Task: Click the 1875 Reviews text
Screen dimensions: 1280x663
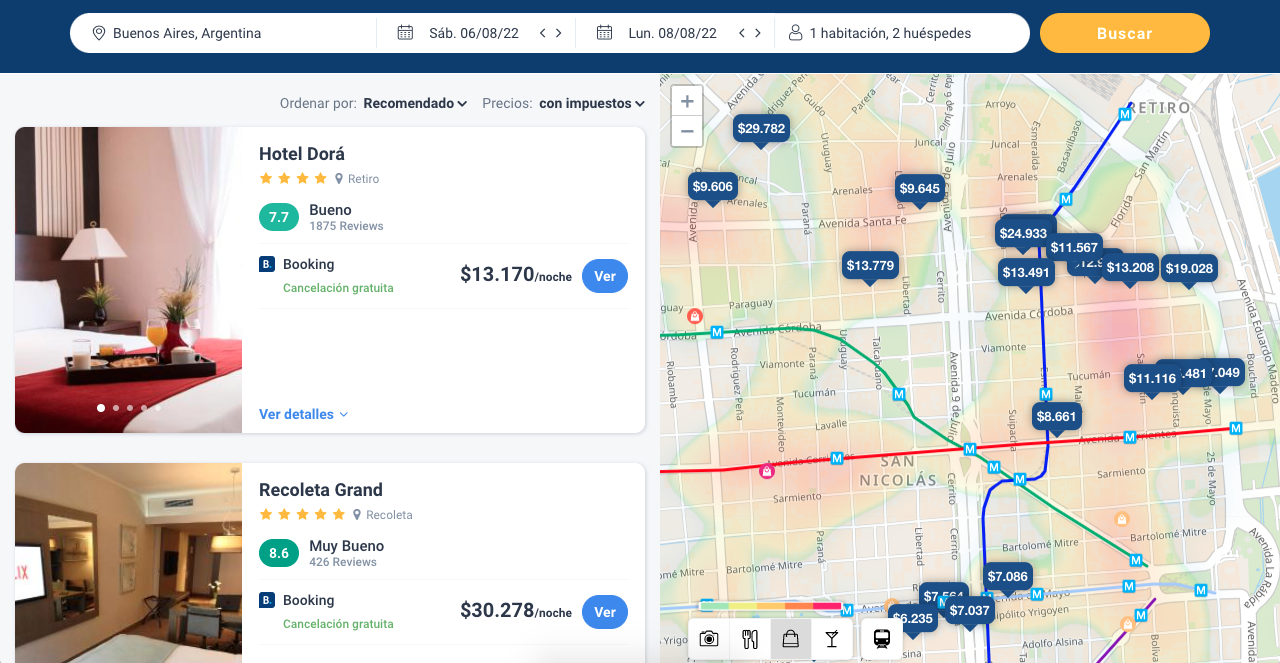Action: (x=346, y=226)
